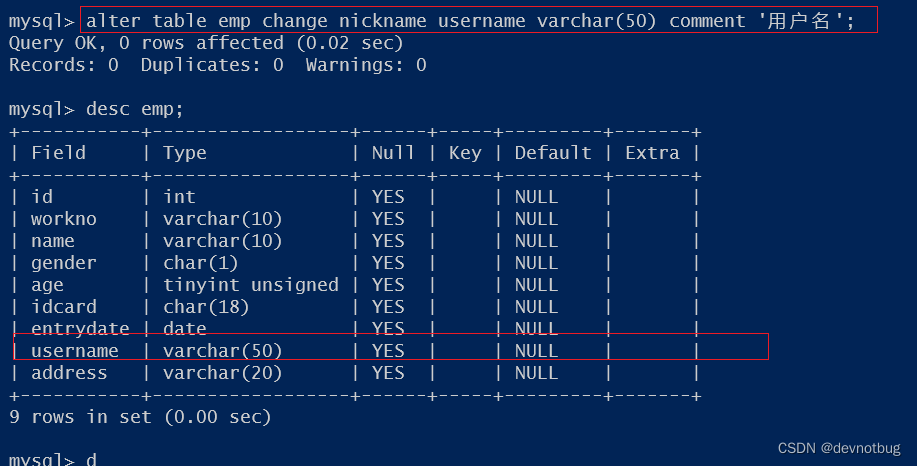Click the CSDN @devnotbug watermark
The image size is (917, 466).
tap(839, 448)
